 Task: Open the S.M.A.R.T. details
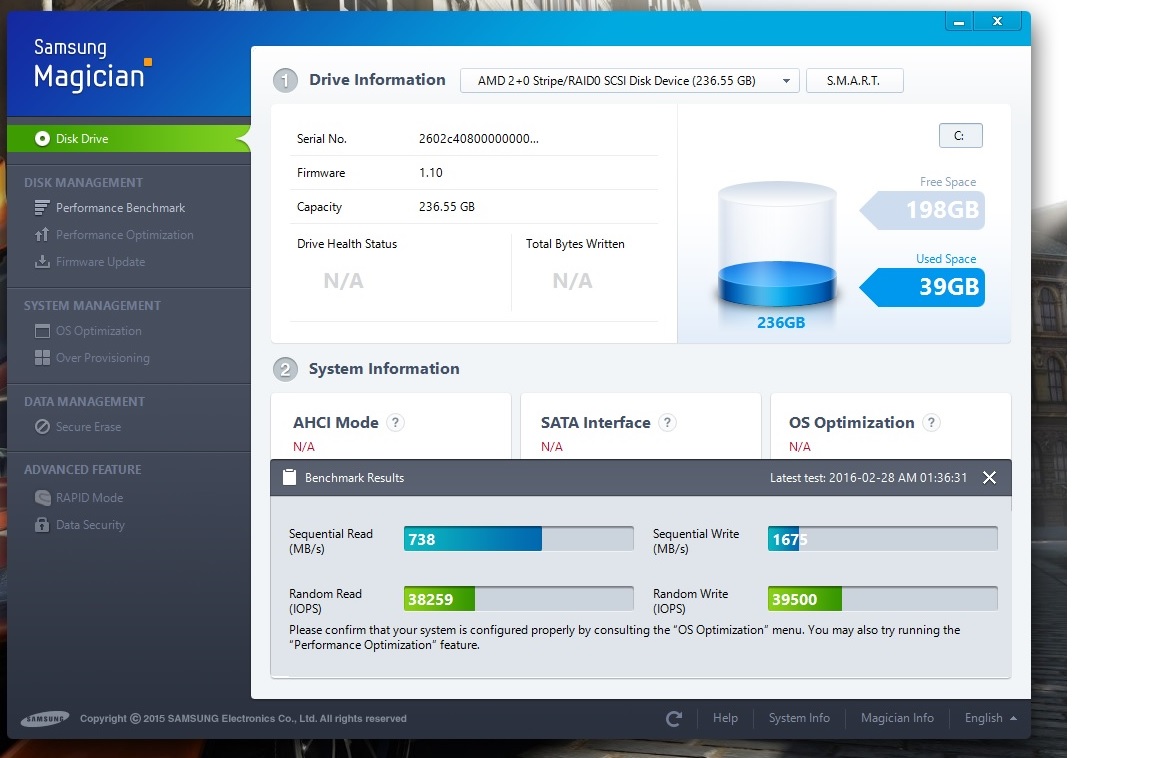854,81
